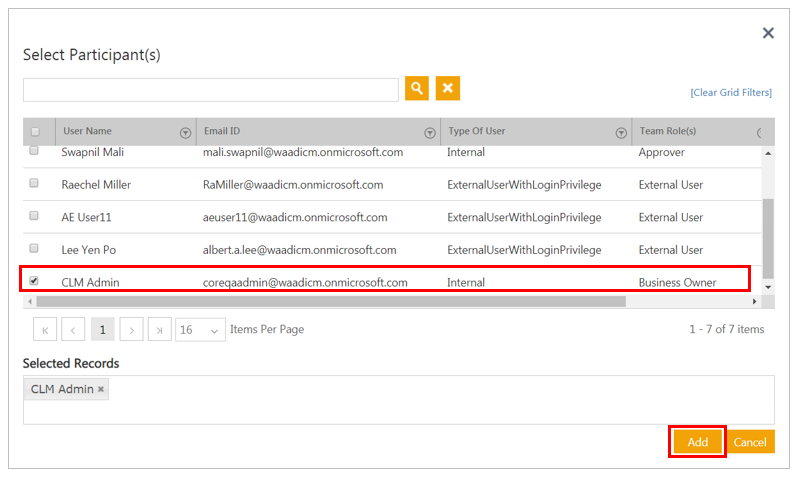Screen dimensions: 802x480
Task: Click the Add button
Action: [x=697, y=442]
